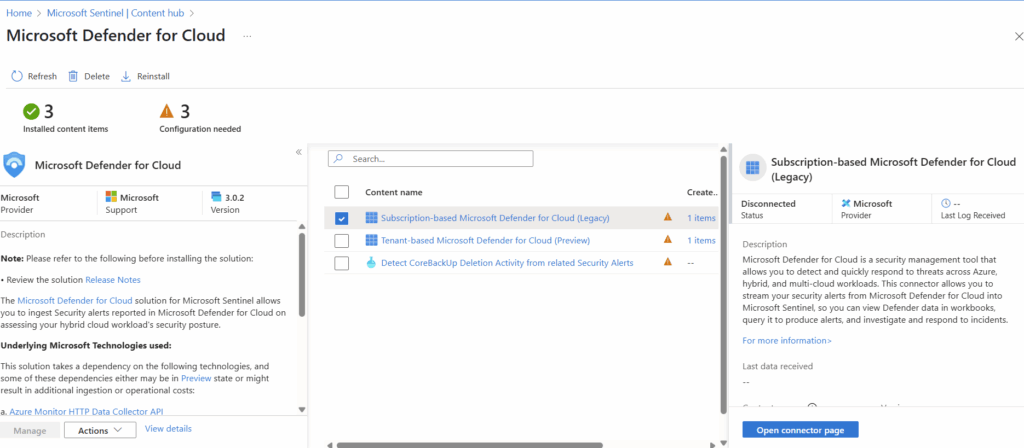
Task: Click connector icon for Tenant-based Defender row
Action: tap(372, 240)
